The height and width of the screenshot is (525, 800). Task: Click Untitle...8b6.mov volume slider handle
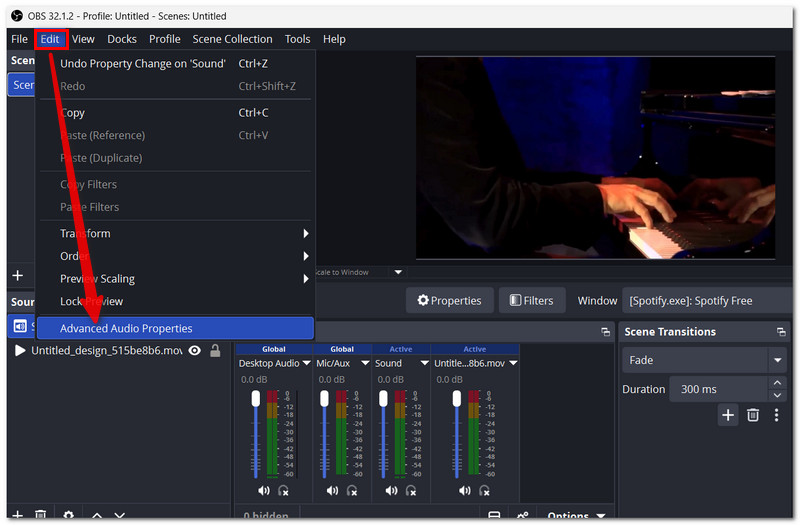457,398
